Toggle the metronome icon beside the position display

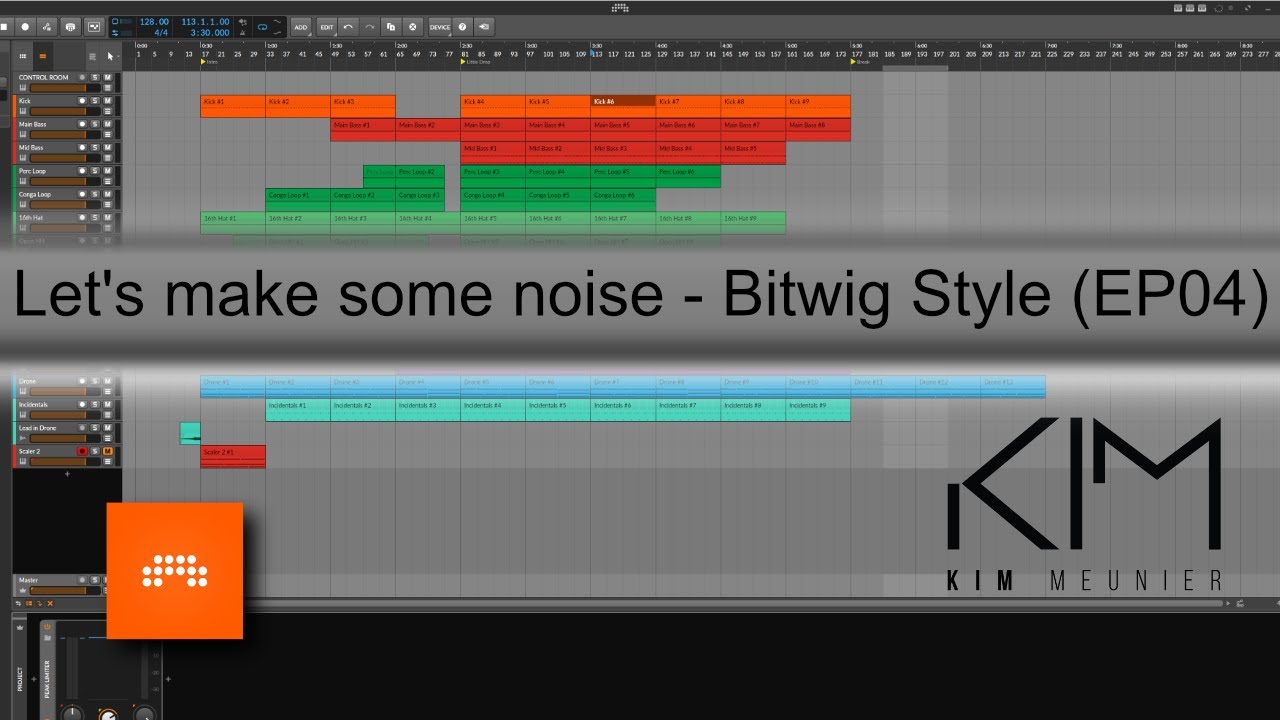click(x=243, y=33)
